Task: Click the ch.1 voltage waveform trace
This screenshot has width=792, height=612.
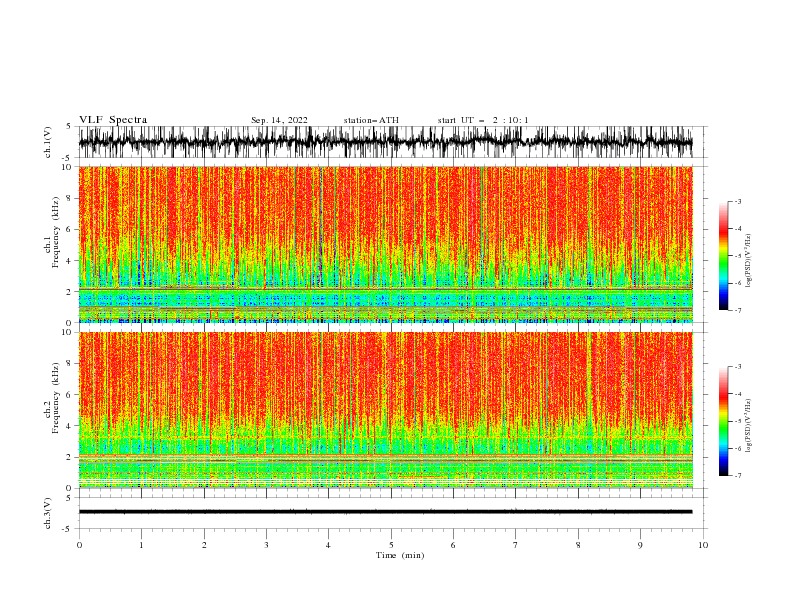Action: (x=385, y=142)
